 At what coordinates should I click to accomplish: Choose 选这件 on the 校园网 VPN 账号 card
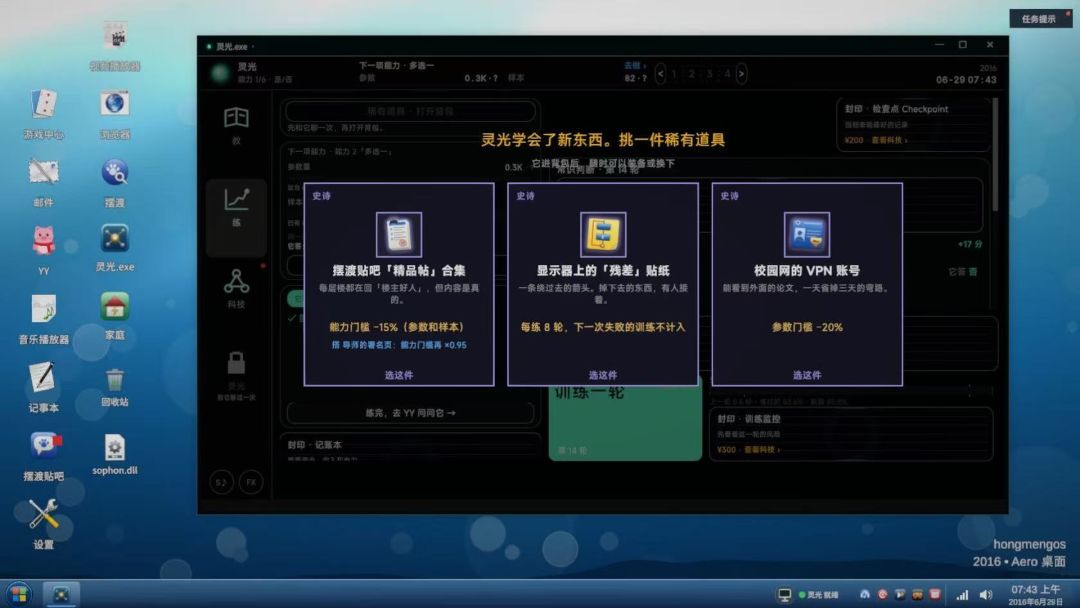click(x=807, y=375)
